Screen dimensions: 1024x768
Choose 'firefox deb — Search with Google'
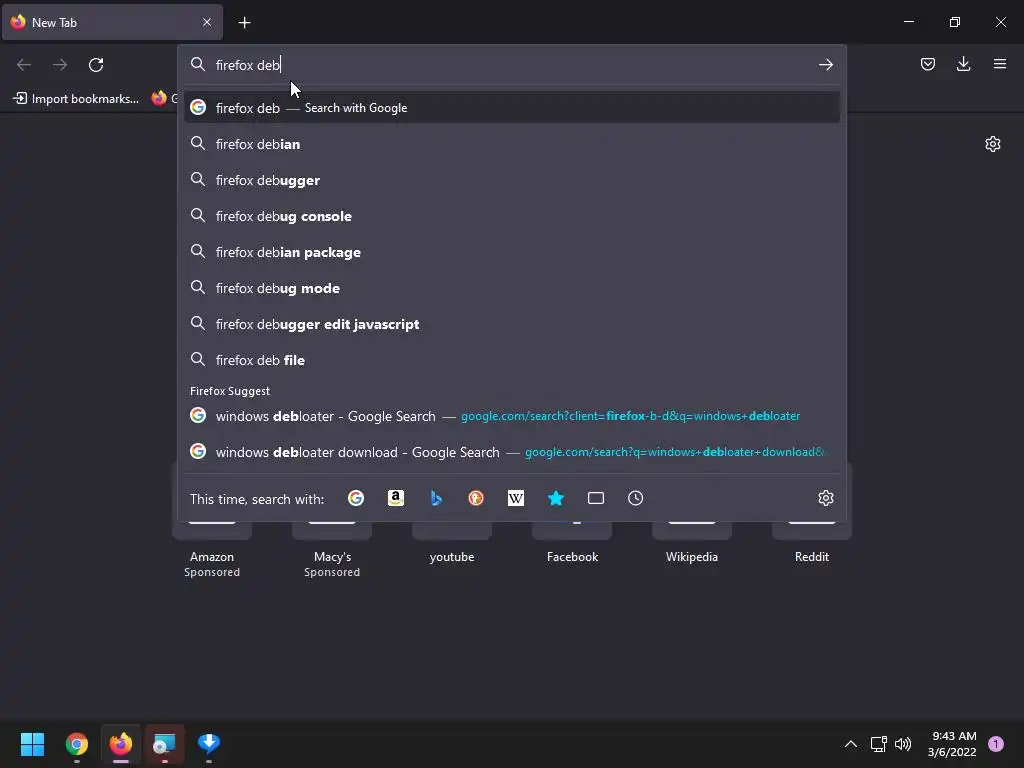(512, 108)
